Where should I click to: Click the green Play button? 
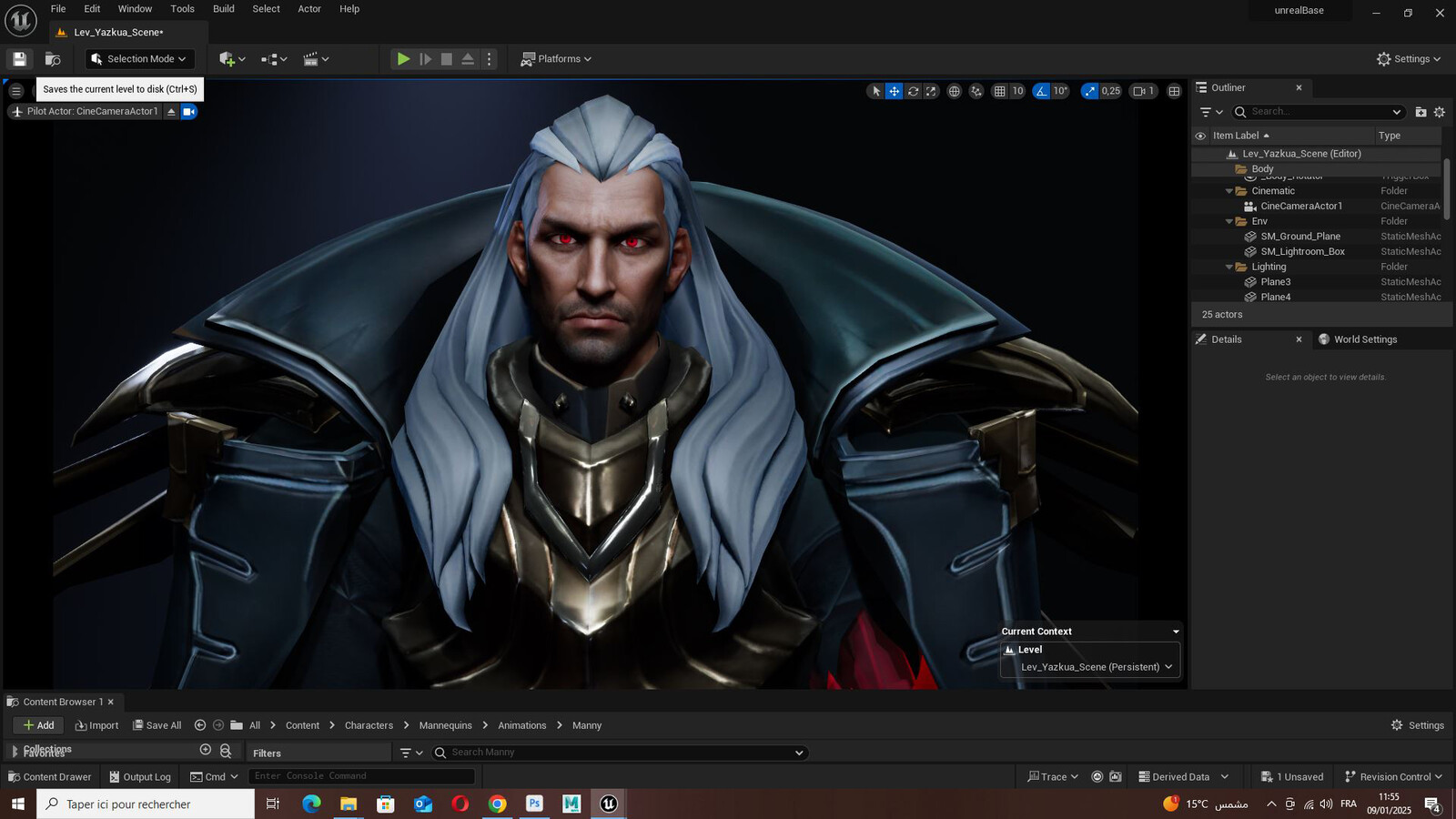pos(403,59)
